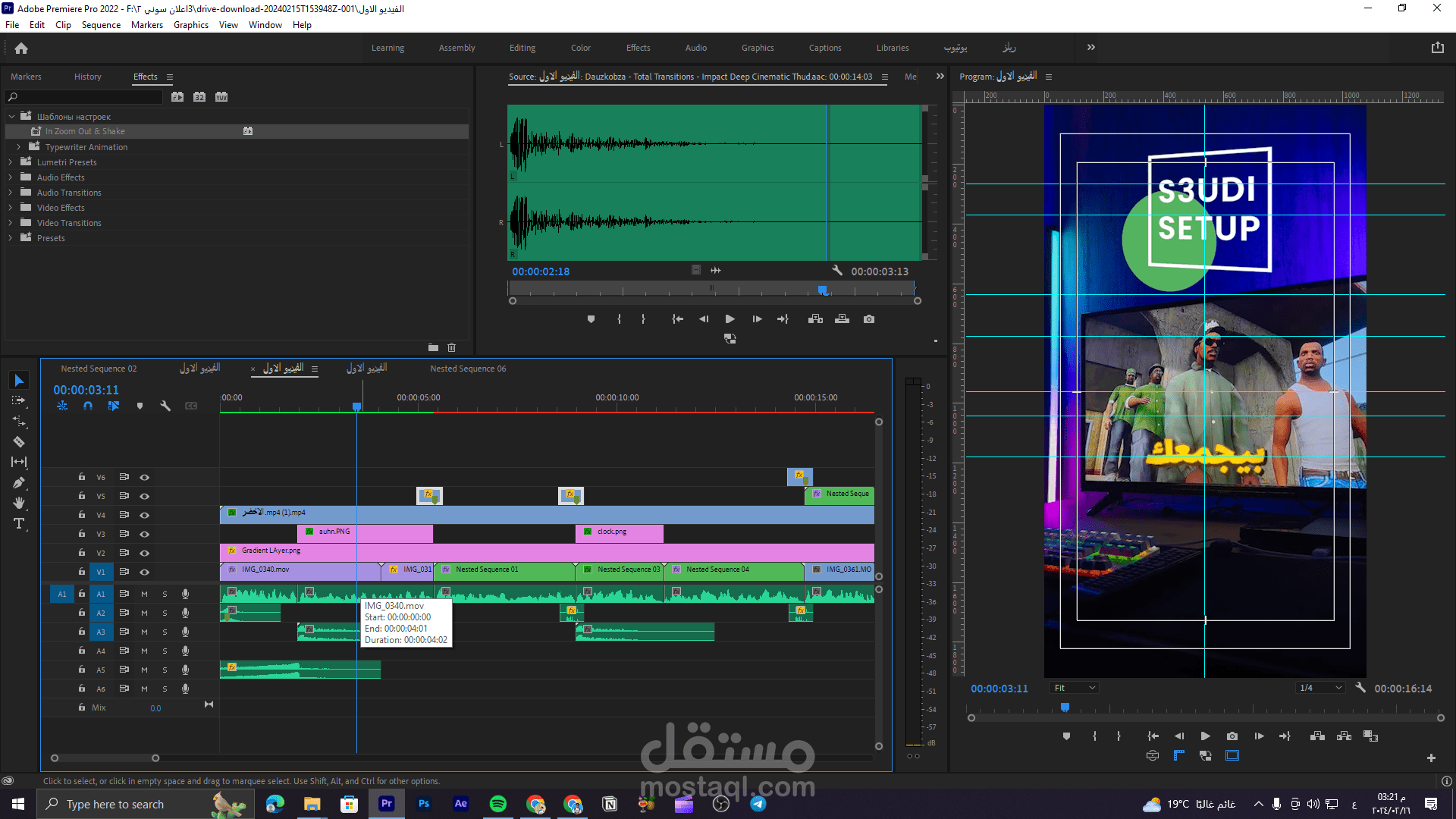The image size is (1456, 819).
Task: Play the Program monitor
Action: click(1205, 736)
